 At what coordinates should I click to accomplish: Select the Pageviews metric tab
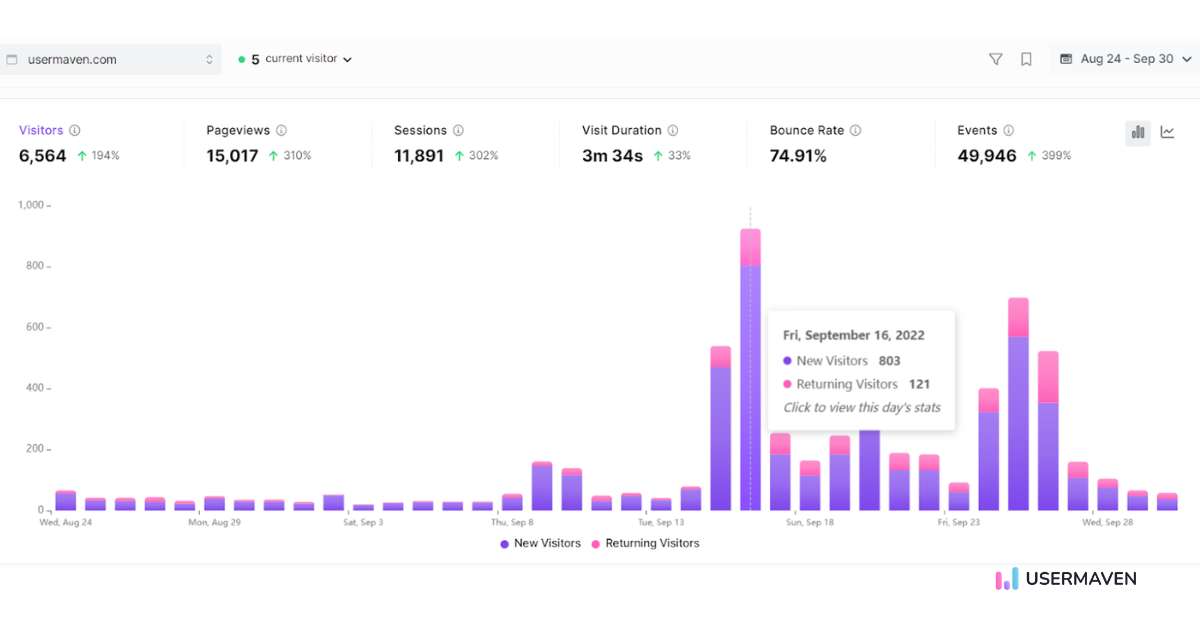click(238, 131)
